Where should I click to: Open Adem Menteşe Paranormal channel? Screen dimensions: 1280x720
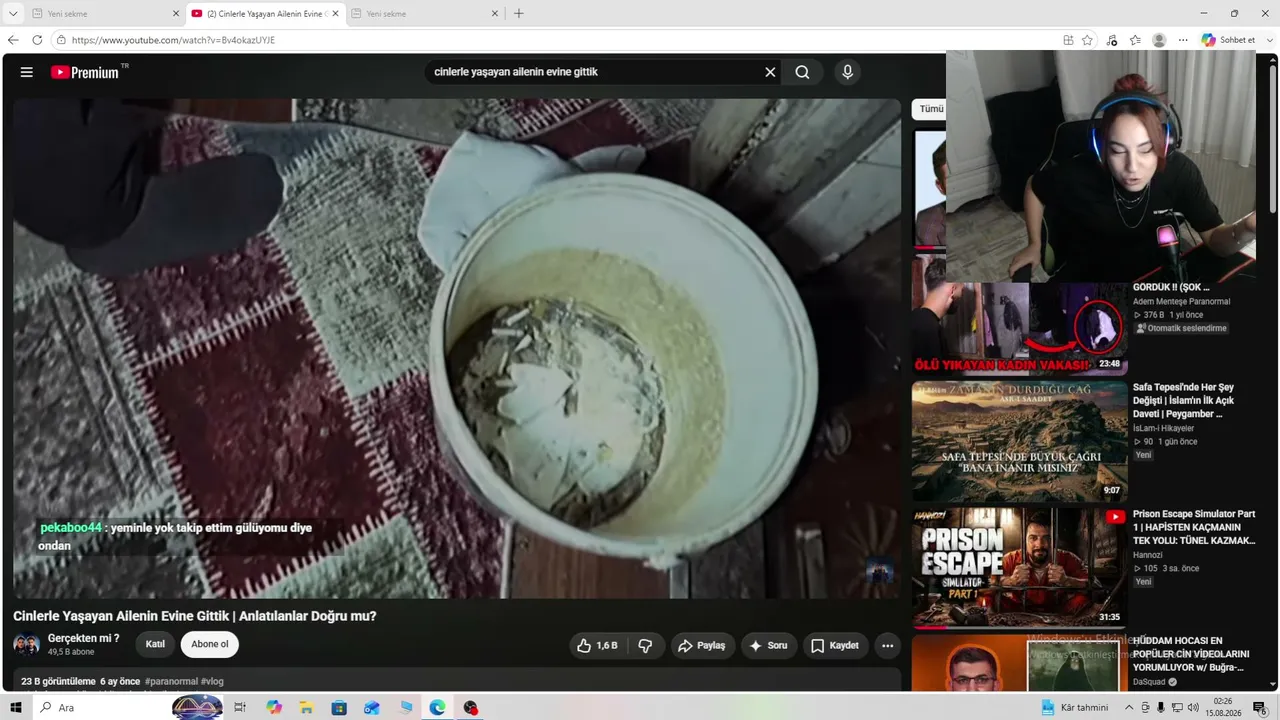pos(1182,301)
